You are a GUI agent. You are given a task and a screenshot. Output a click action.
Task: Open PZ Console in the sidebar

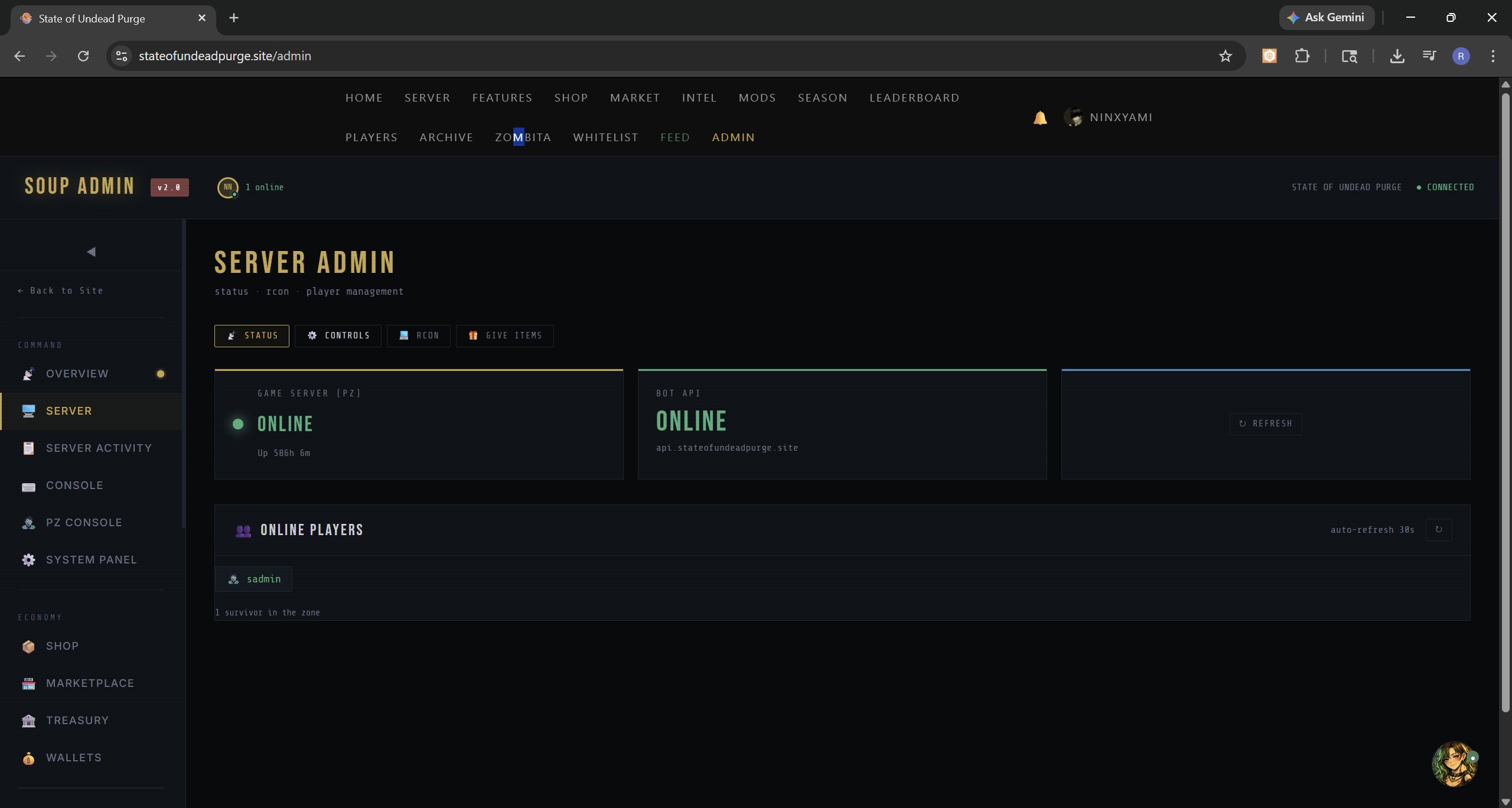click(x=91, y=523)
